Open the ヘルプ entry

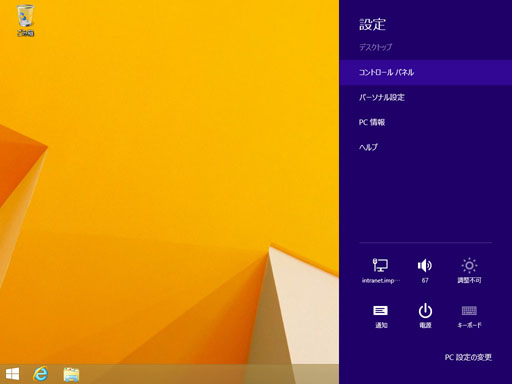(425, 147)
